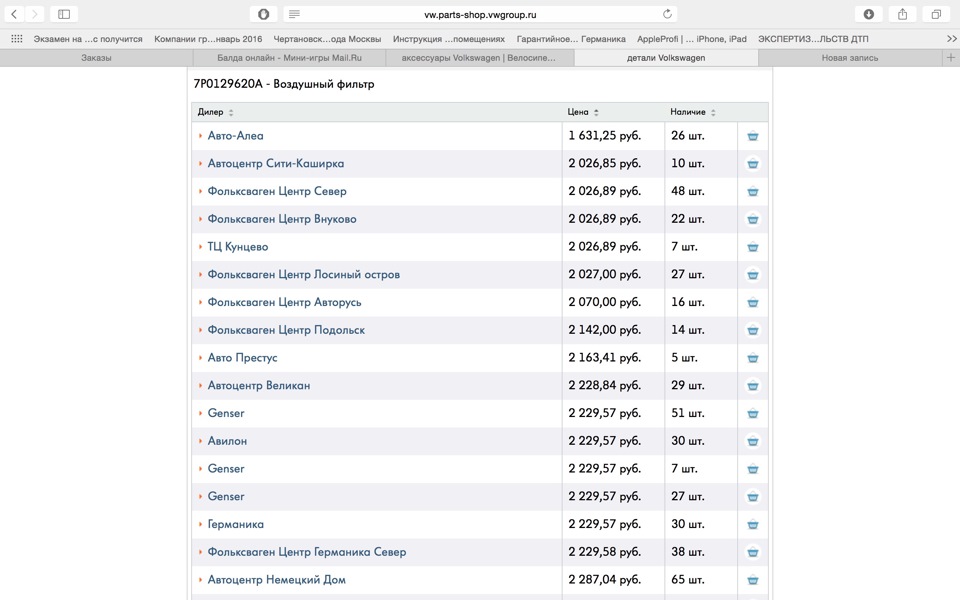960x600 pixels.
Task: Switch to аксессуары Volkswagen tab
Action: tap(479, 58)
